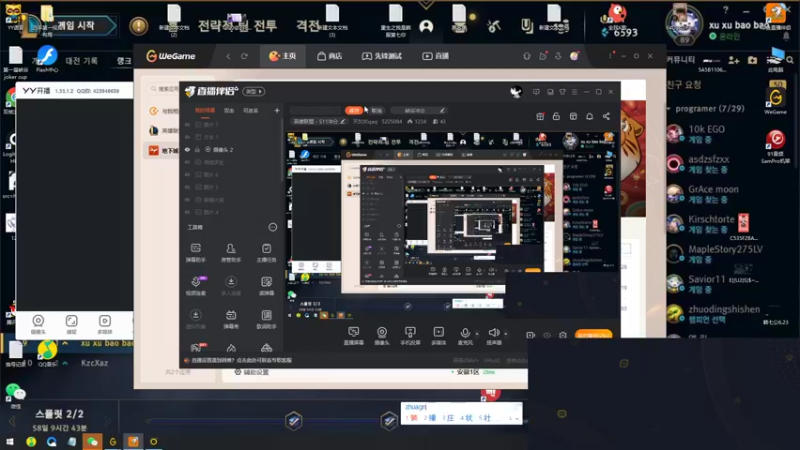Click the 取消 cancel button

click(x=377, y=110)
